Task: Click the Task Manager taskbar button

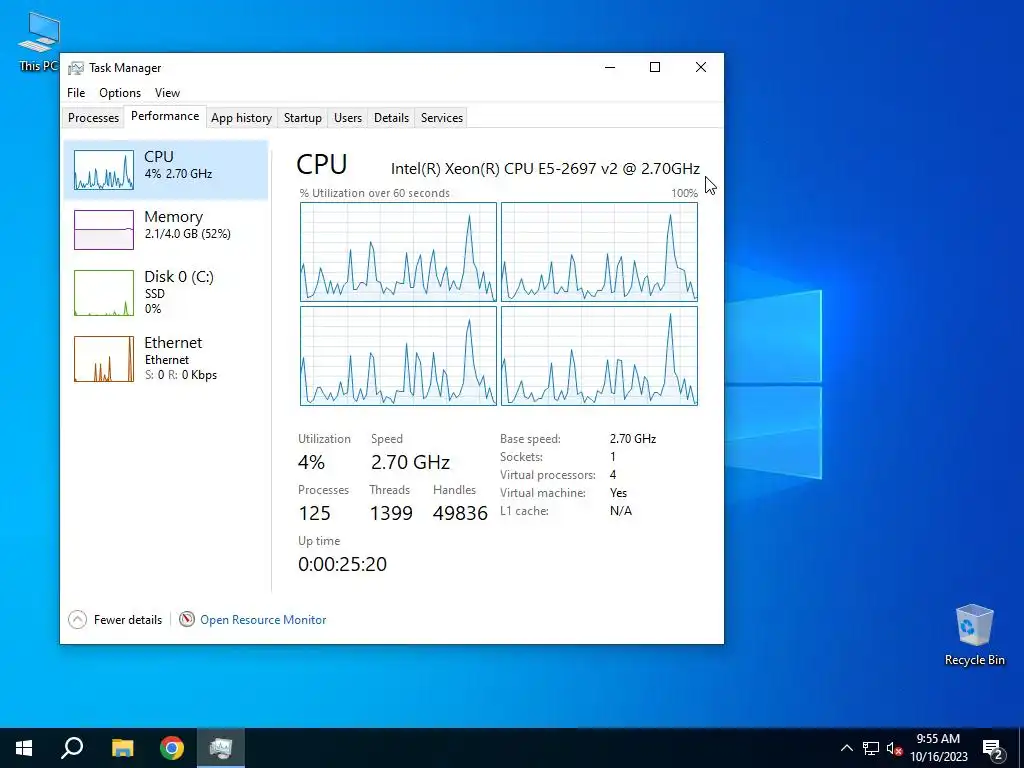Action: click(x=221, y=748)
